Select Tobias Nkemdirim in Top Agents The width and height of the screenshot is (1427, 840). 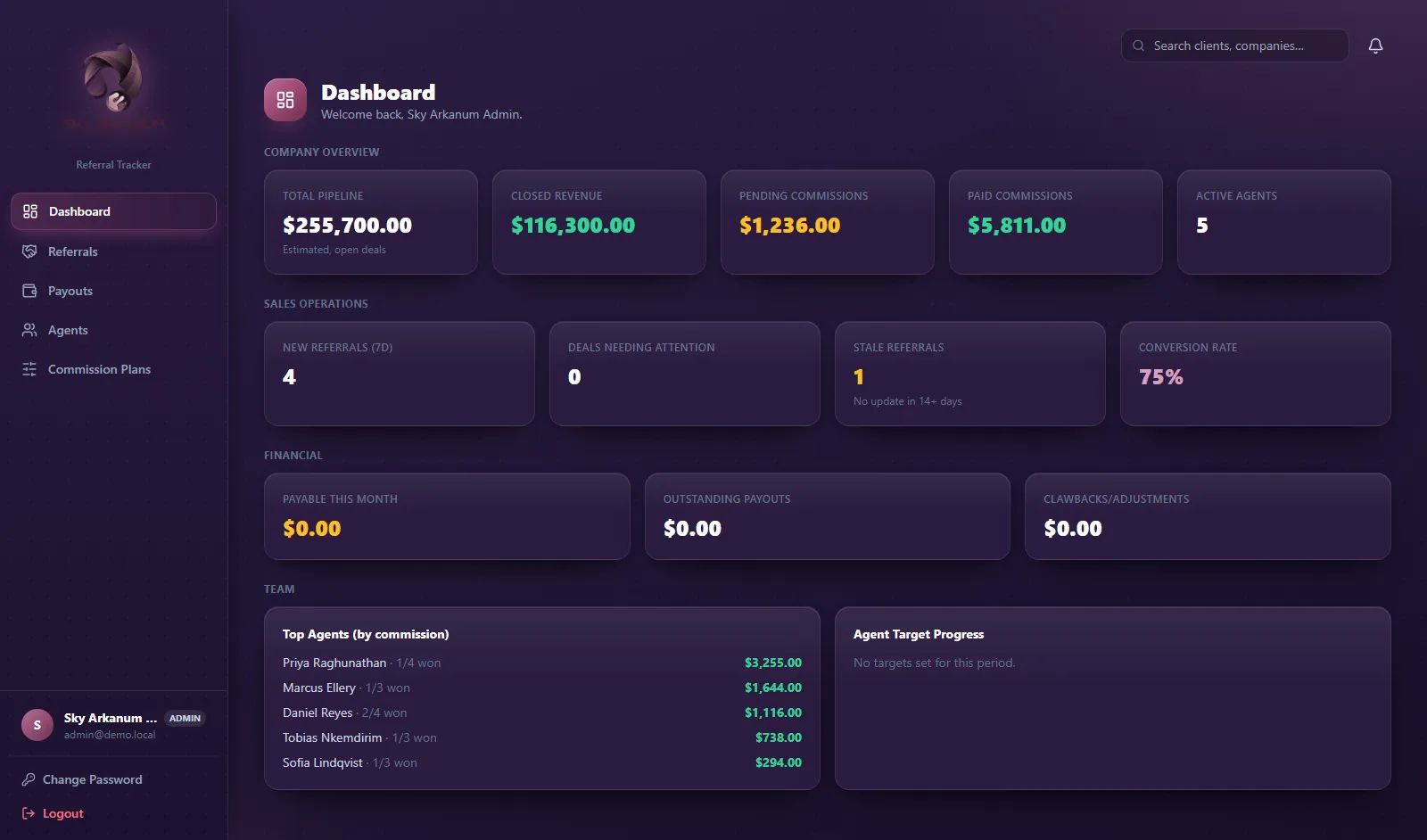[333, 737]
